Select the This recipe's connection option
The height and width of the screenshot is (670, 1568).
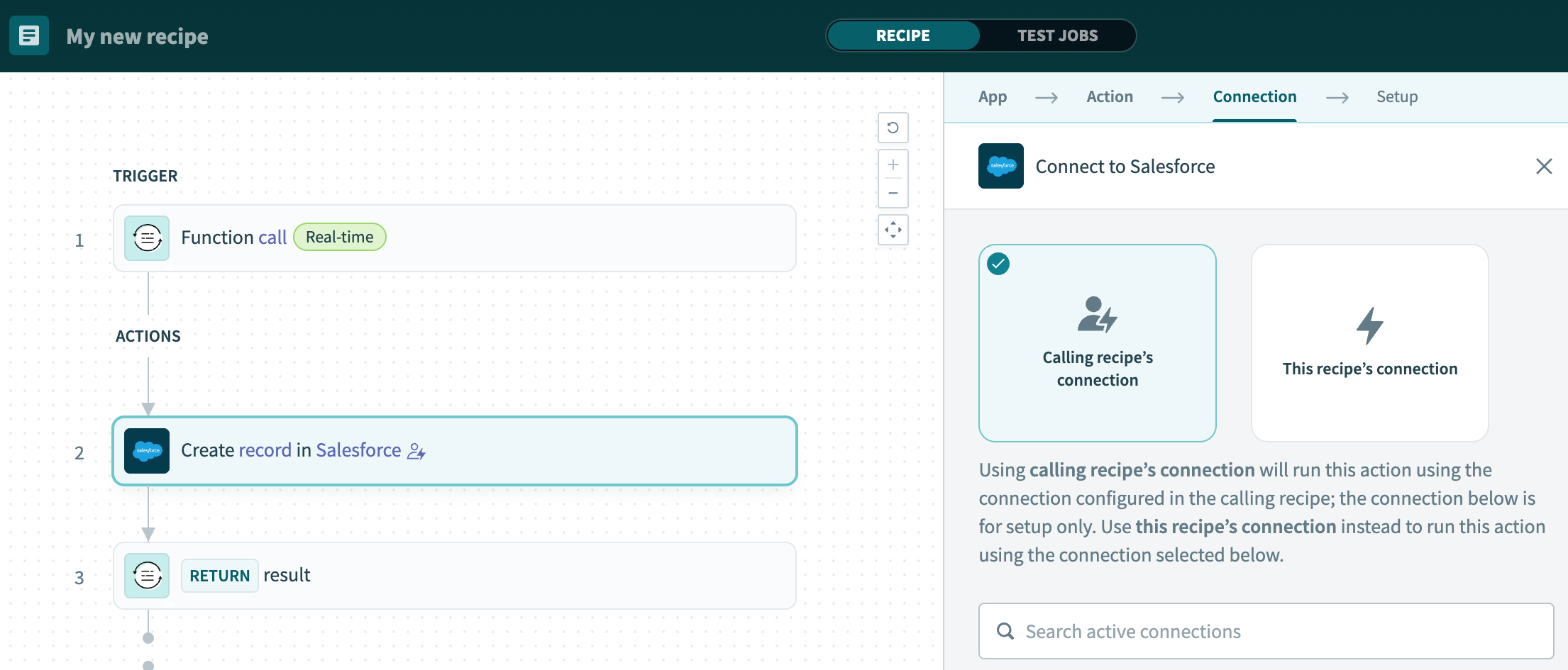pyautogui.click(x=1369, y=344)
